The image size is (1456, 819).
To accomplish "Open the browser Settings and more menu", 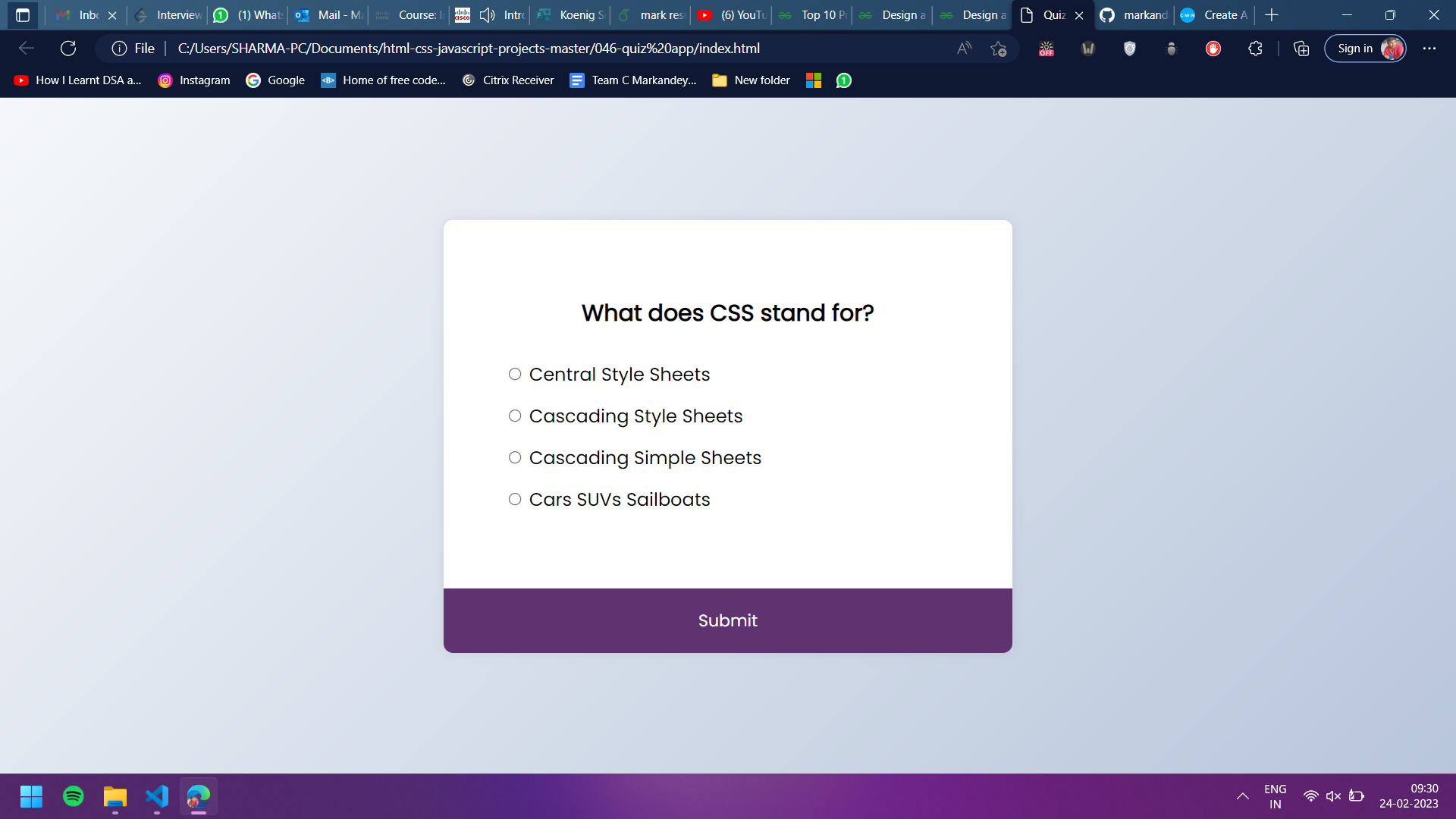I will pos(1429,48).
